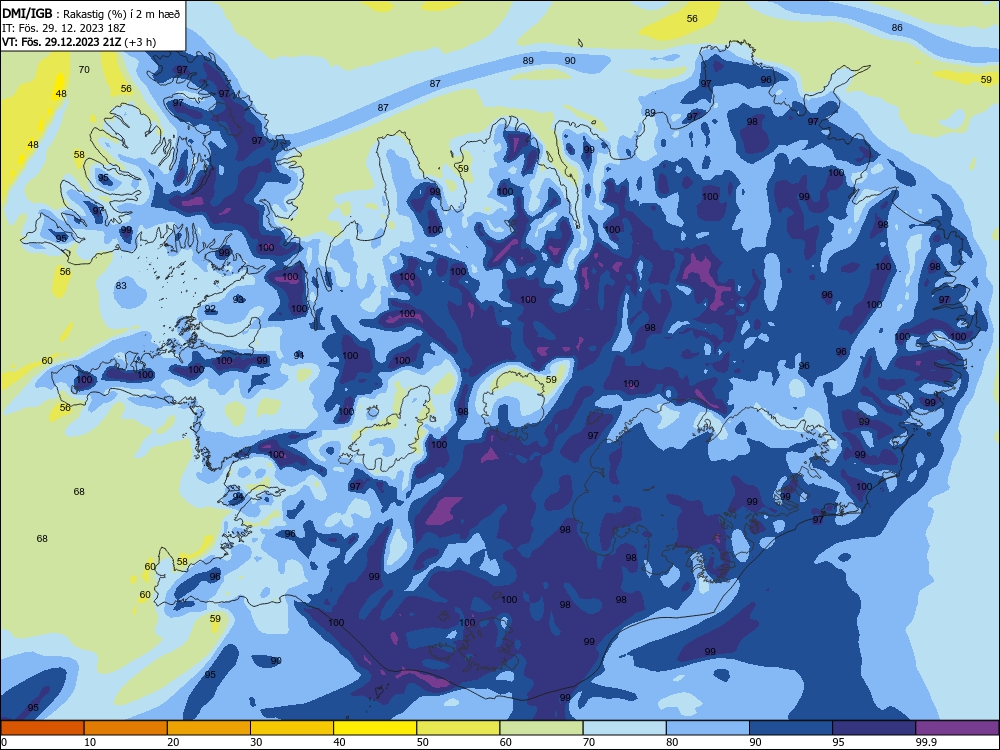Click the legend tick label '0'
The width and height of the screenshot is (1000, 750).
coord(4,742)
